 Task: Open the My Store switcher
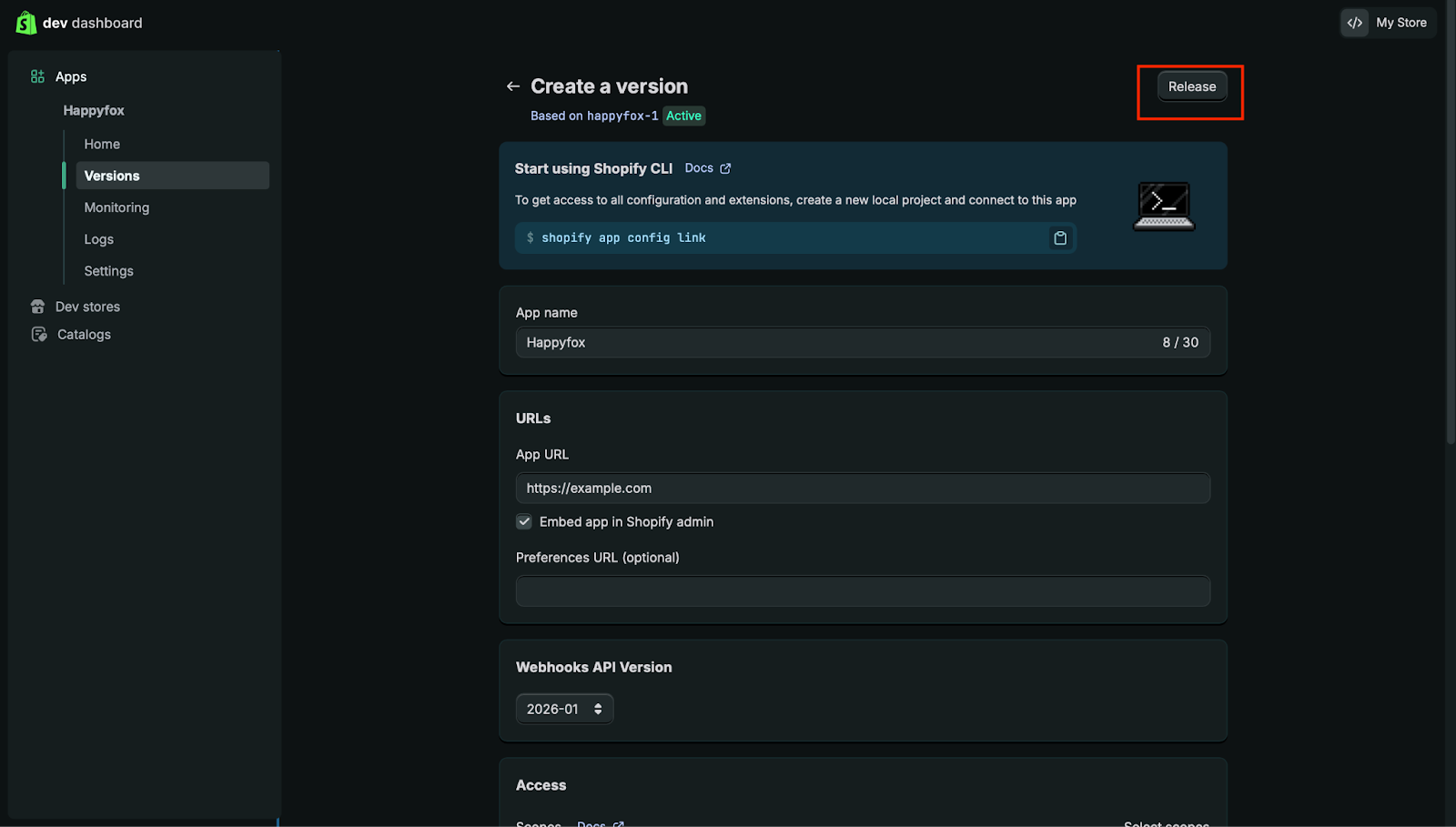(x=1400, y=23)
